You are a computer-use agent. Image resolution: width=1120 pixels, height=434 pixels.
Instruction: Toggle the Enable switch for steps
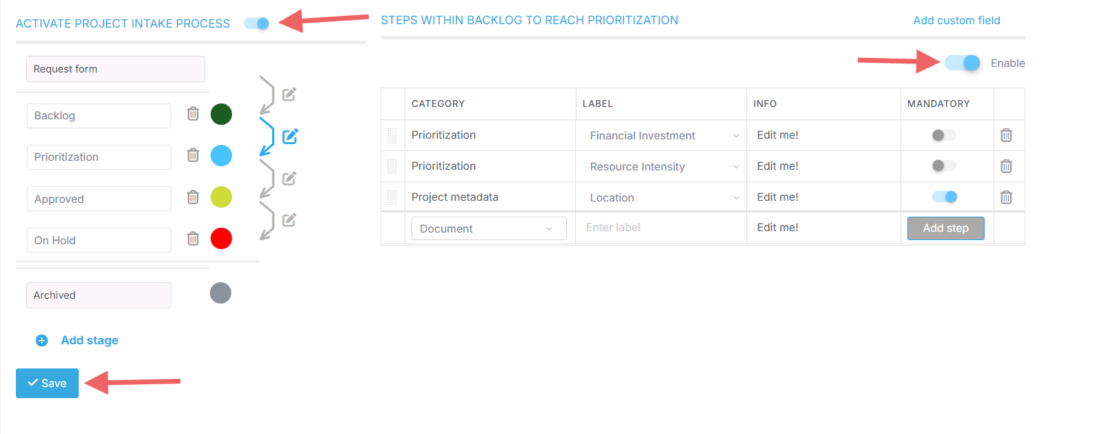point(963,63)
